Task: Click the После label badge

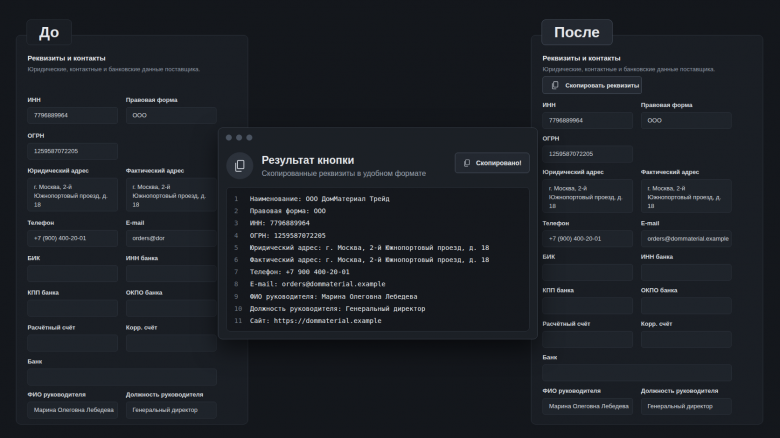Action: pyautogui.click(x=577, y=32)
